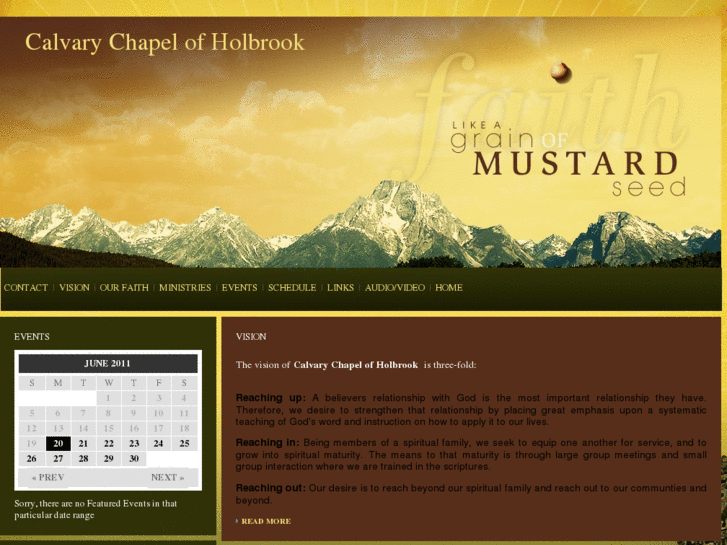The width and height of the screenshot is (727, 545).
Task: Choose the 24th on the June calendar
Action: [x=159, y=443]
